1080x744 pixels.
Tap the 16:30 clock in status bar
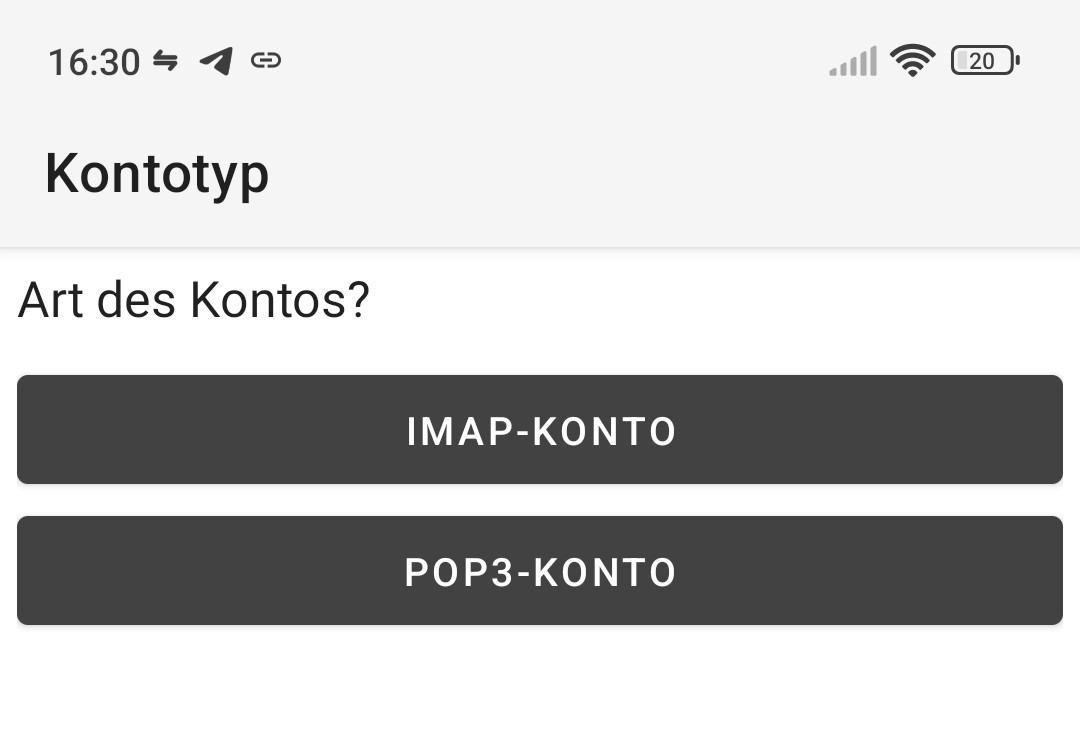[94, 62]
